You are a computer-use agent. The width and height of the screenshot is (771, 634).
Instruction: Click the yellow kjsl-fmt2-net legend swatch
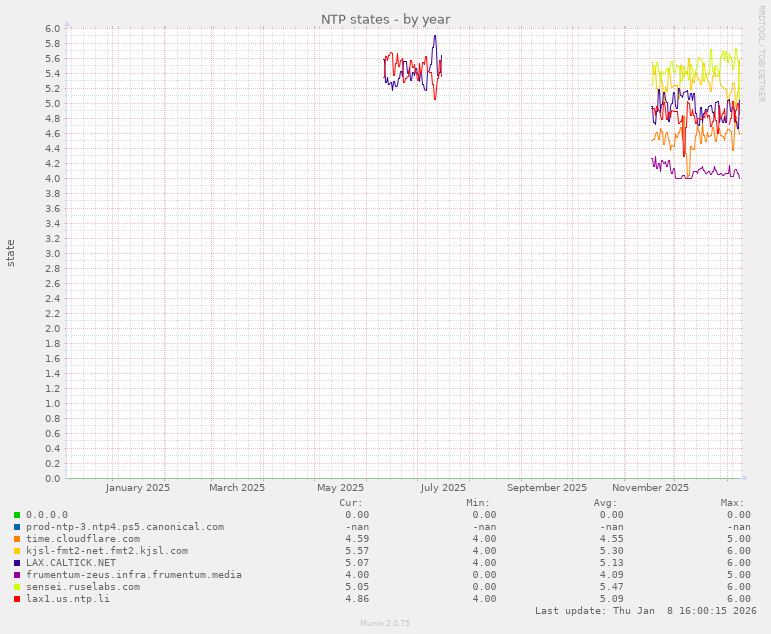point(17,551)
